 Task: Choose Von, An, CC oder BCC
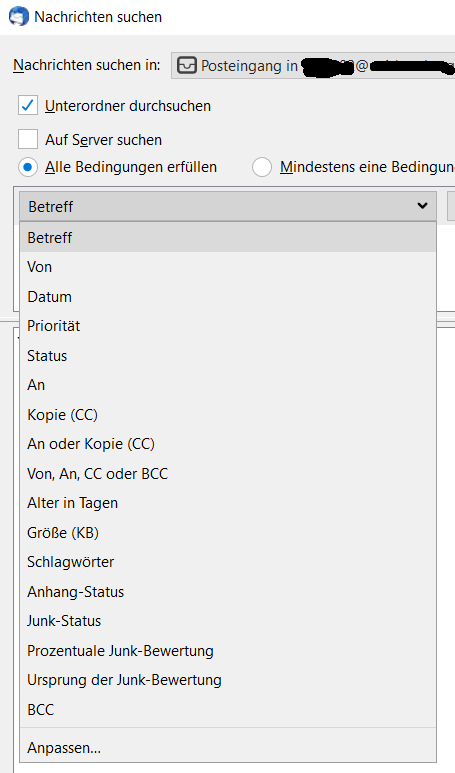[228, 473]
